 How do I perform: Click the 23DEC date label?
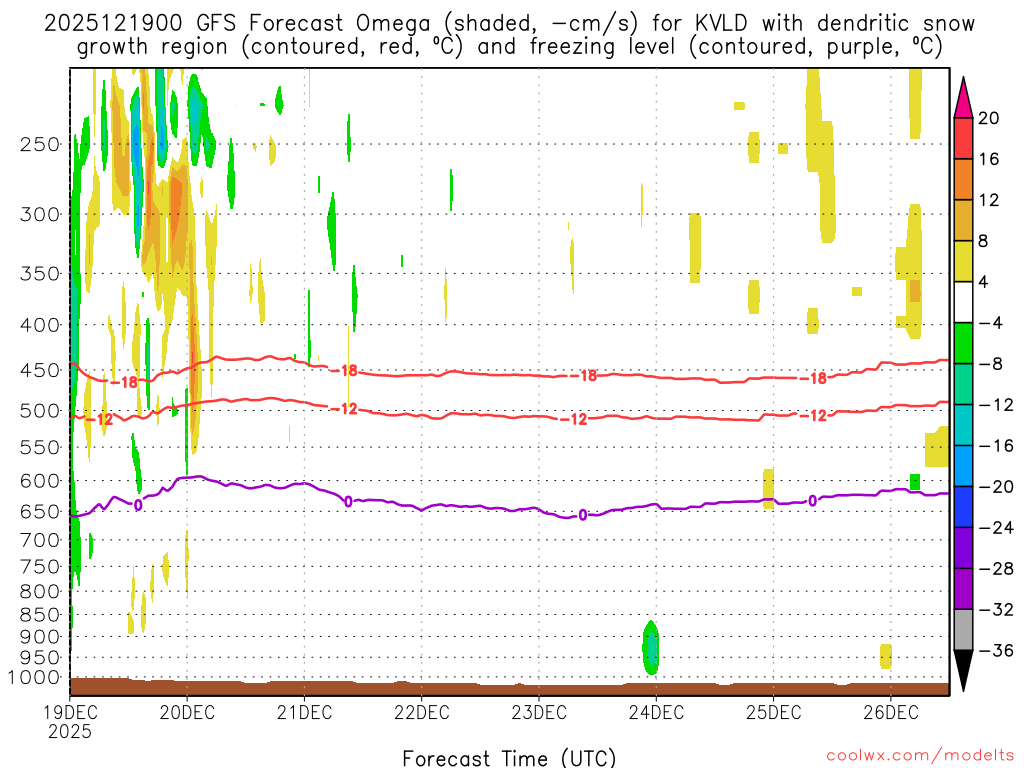(539, 712)
